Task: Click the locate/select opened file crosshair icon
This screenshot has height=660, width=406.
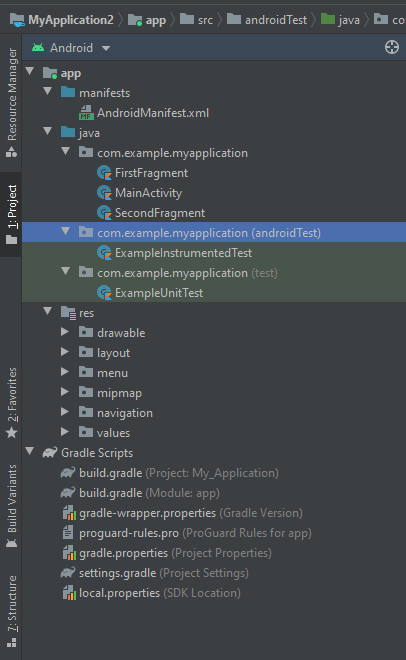Action: tap(392, 47)
